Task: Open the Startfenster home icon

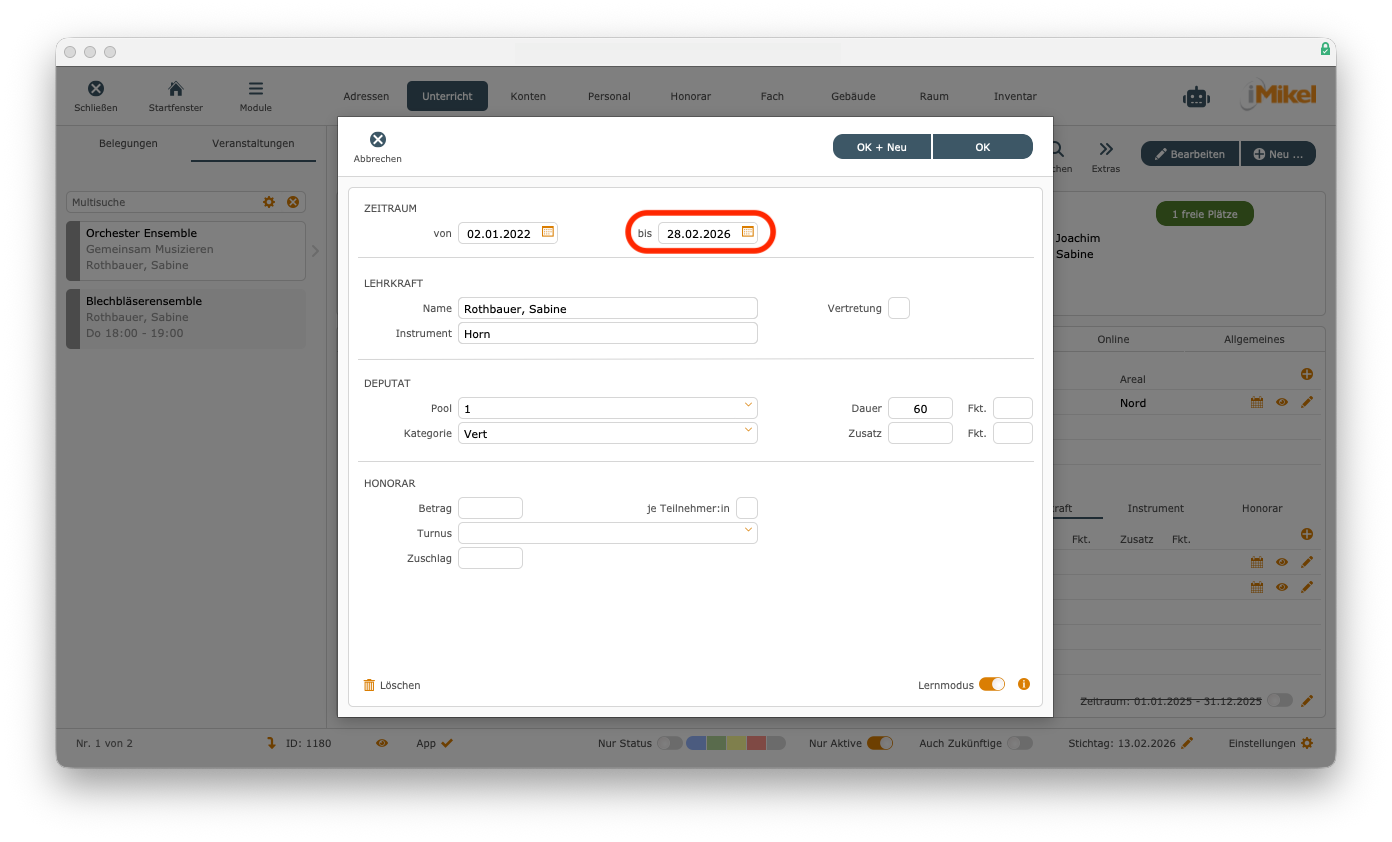Action: [x=176, y=89]
